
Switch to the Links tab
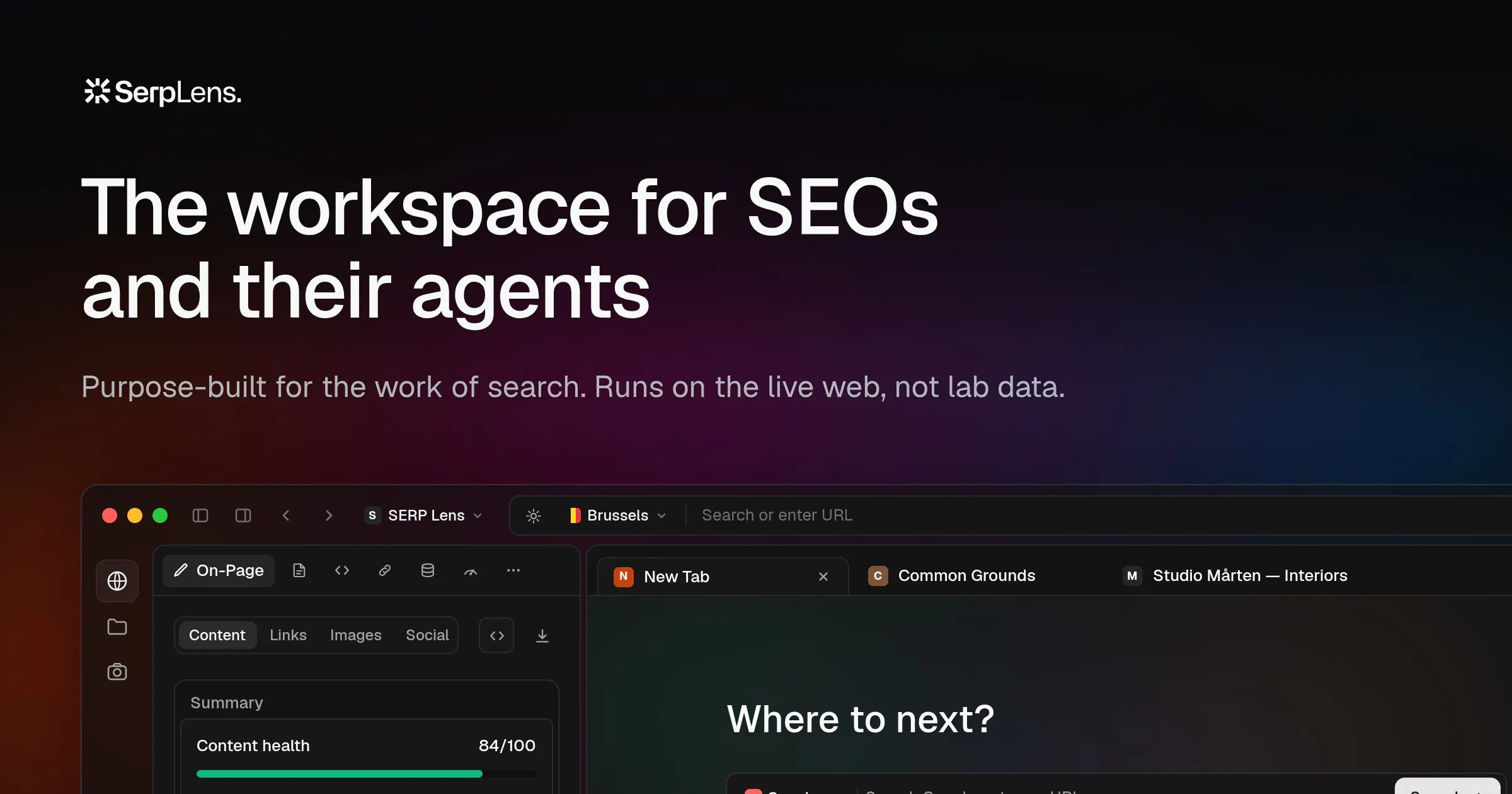pos(288,635)
